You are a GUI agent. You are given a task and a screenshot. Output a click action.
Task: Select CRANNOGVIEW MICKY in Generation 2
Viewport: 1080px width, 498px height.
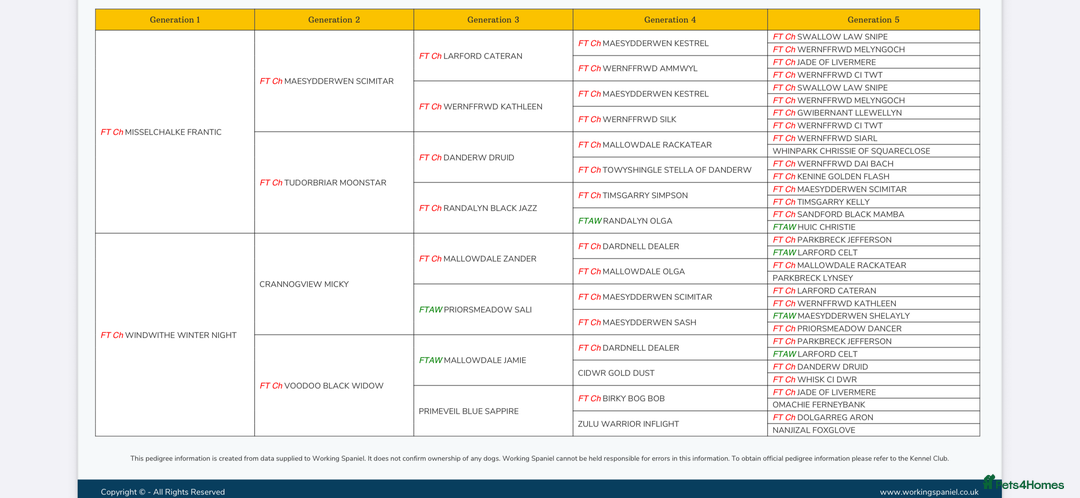pyautogui.click(x=304, y=284)
